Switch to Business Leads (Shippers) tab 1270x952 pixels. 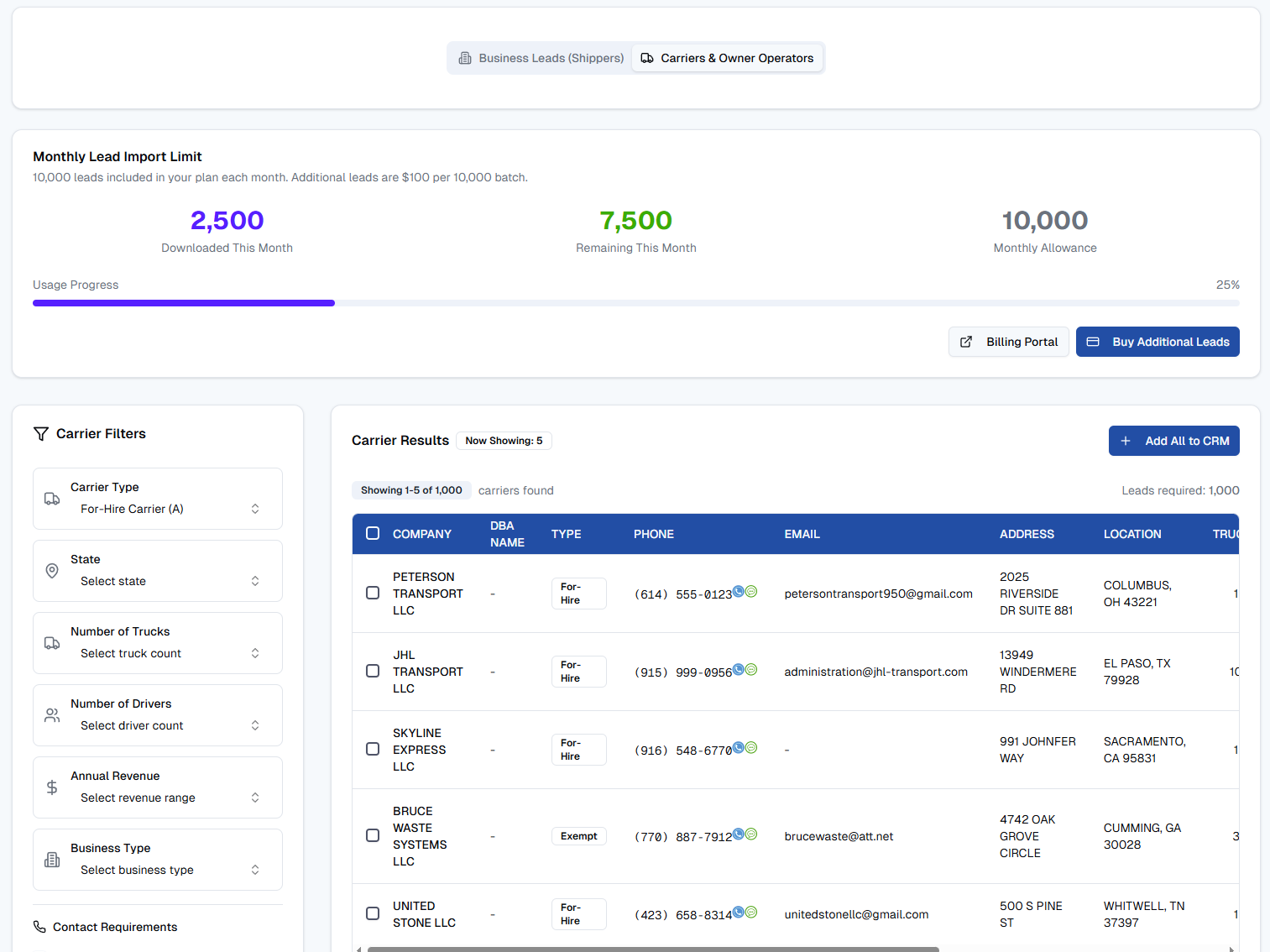tap(541, 58)
